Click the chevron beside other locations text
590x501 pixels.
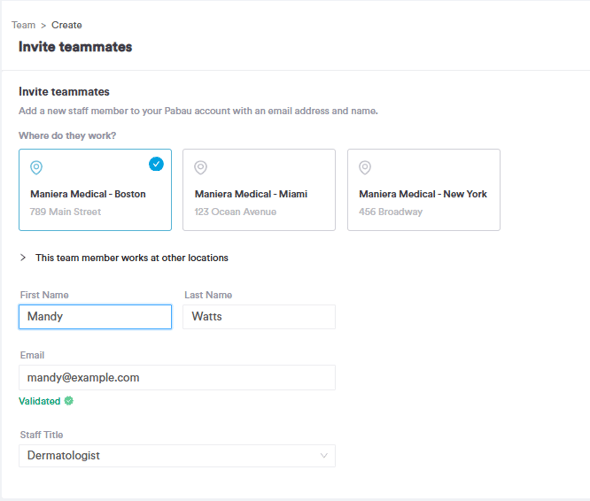click(23, 257)
